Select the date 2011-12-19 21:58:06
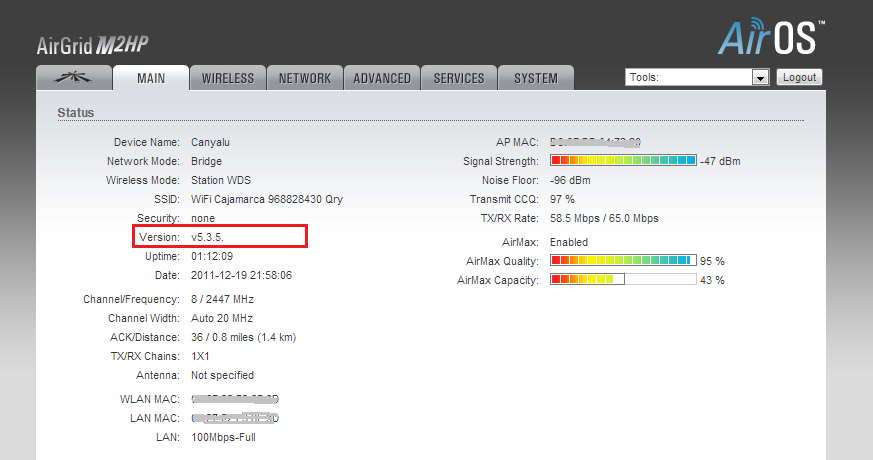Screen dimensions: 873x460 (242, 275)
